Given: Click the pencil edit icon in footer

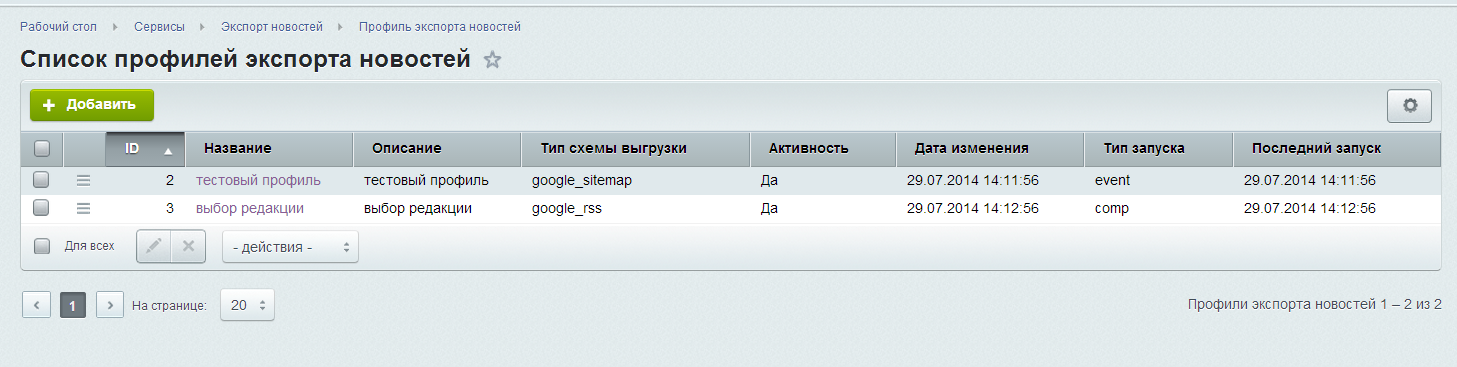Looking at the screenshot, I should coord(154,246).
